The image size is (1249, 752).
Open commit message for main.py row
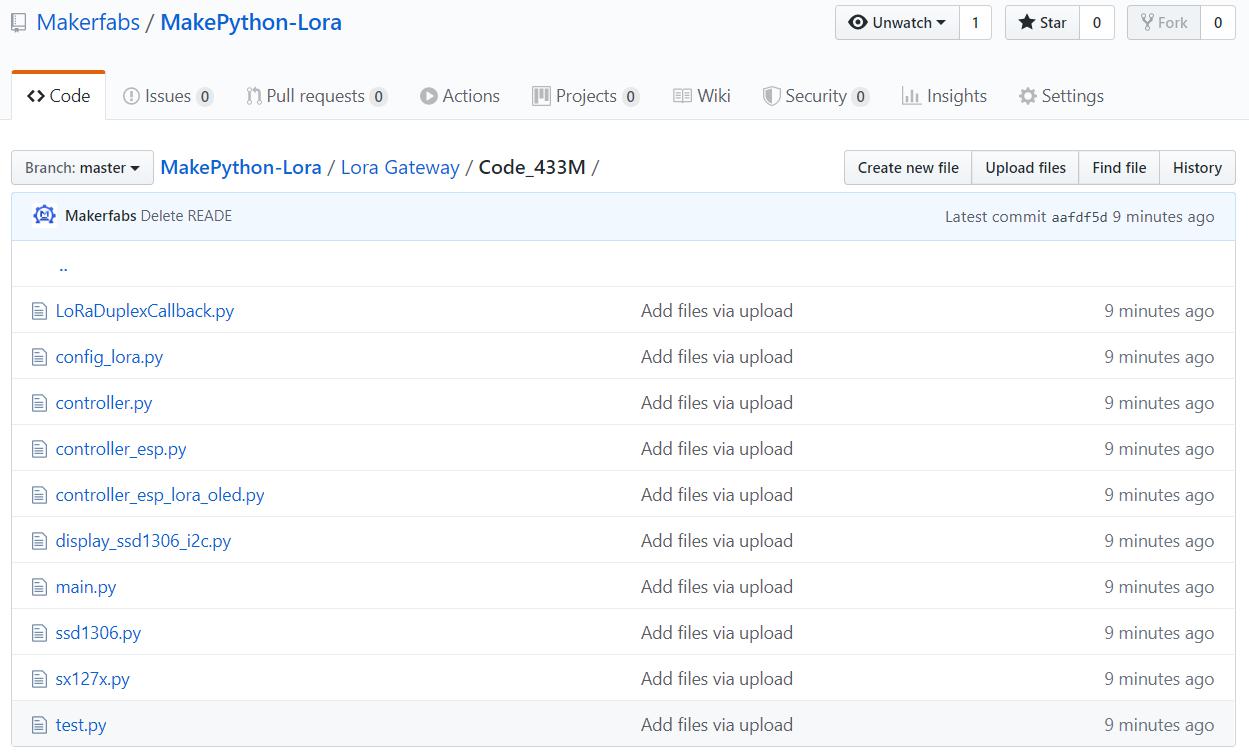pyautogui.click(x=717, y=587)
